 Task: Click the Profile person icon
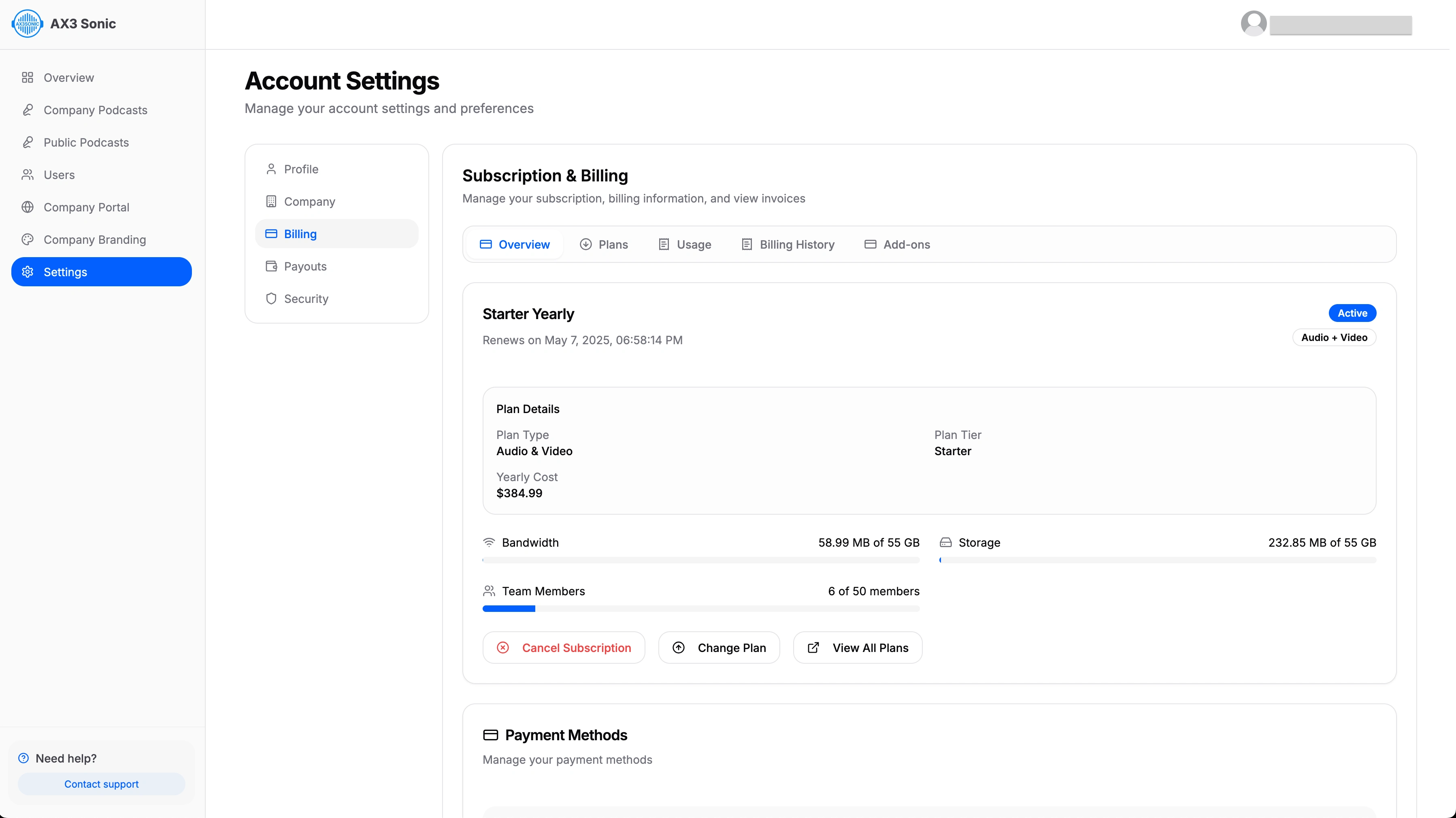[271, 169]
